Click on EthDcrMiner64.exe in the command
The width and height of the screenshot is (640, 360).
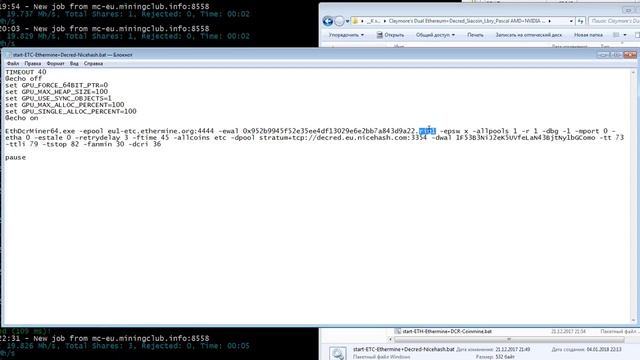pyautogui.click(x=40, y=131)
